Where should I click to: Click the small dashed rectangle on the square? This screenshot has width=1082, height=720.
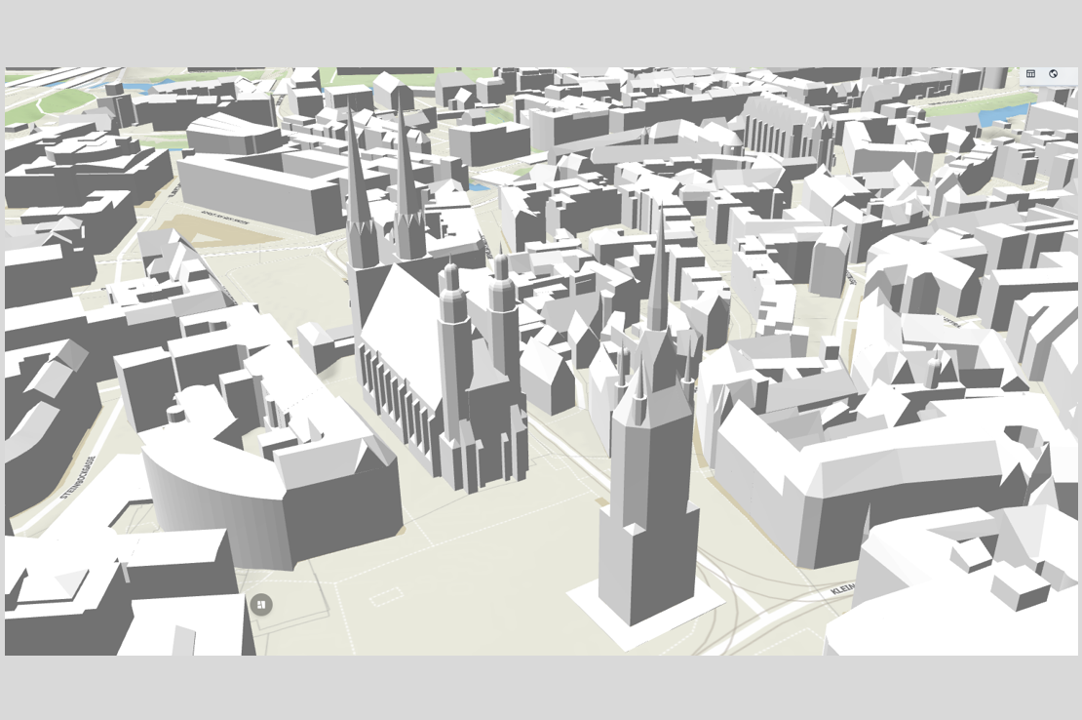[x=386, y=598]
